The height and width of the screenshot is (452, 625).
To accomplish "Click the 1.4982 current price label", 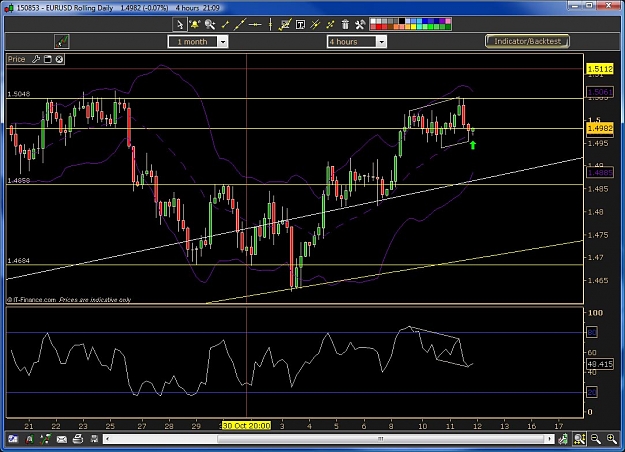I will click(600, 128).
